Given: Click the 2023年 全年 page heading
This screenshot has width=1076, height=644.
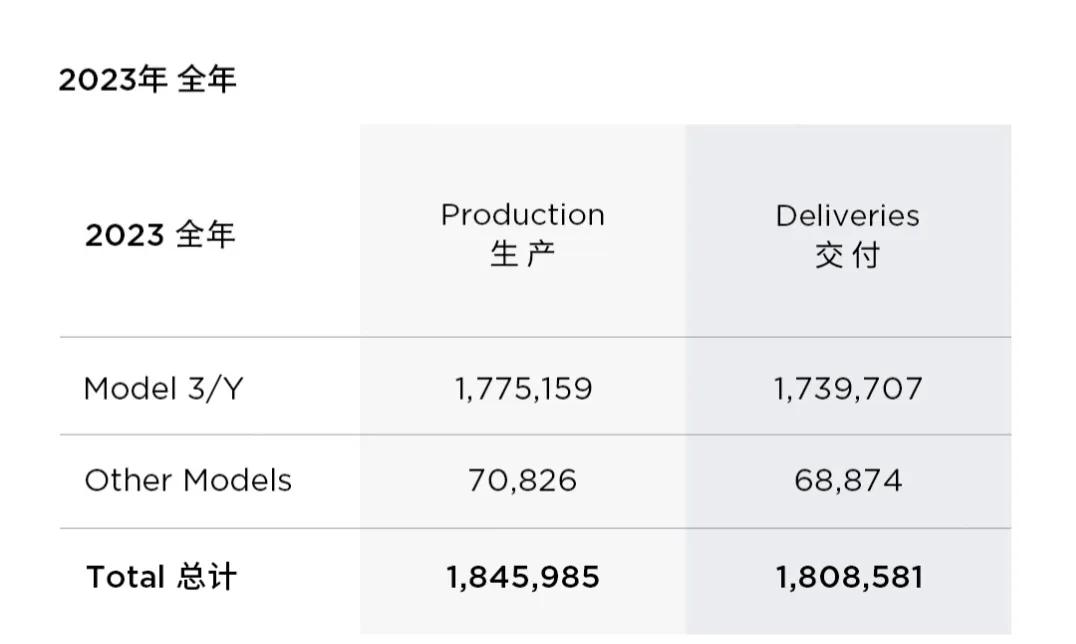Looking at the screenshot, I should 148,80.
